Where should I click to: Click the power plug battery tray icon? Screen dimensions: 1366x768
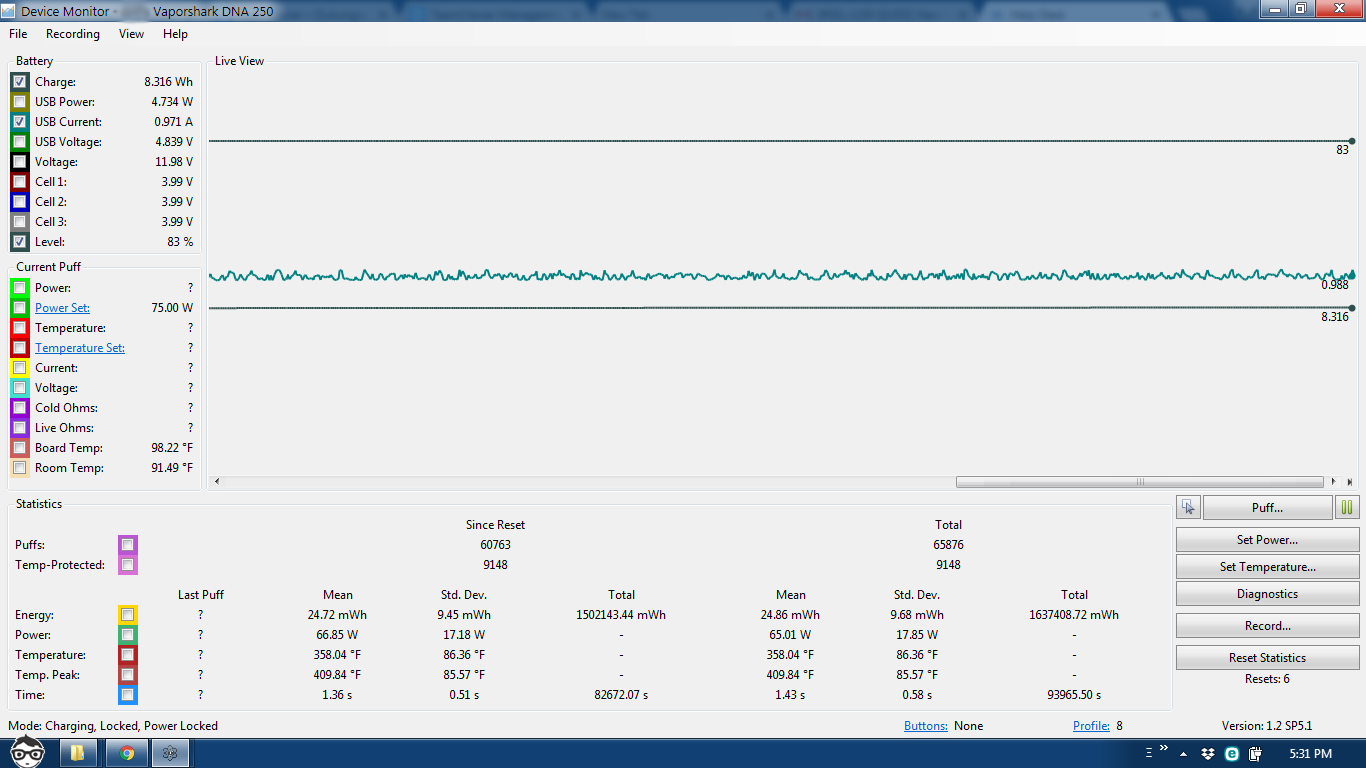point(1256,754)
